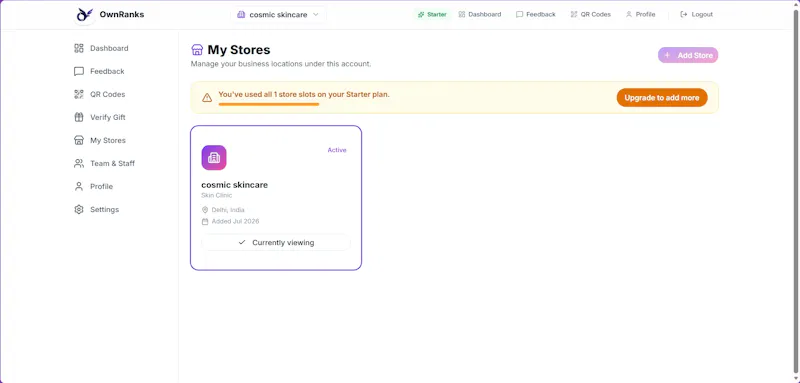800x383 pixels.
Task: Click the warning triangle icon in banner
Action: (x=207, y=97)
